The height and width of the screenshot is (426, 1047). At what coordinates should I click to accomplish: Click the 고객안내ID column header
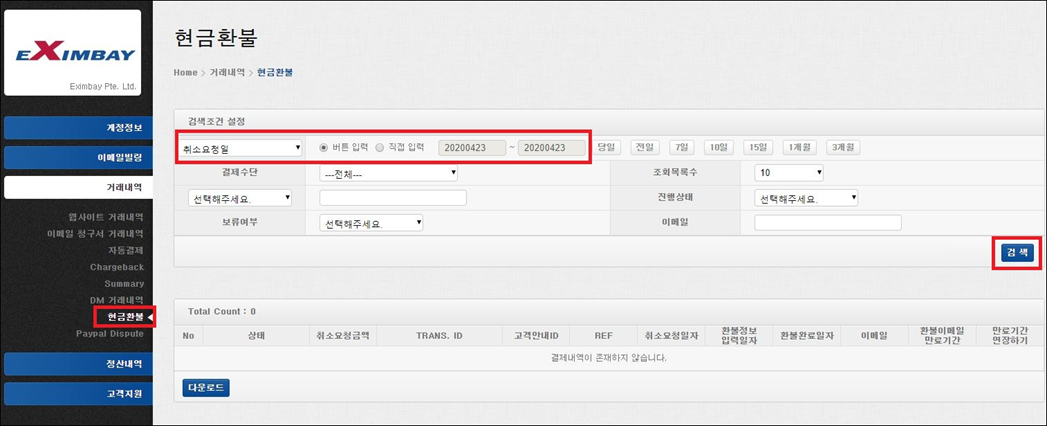[x=537, y=336]
